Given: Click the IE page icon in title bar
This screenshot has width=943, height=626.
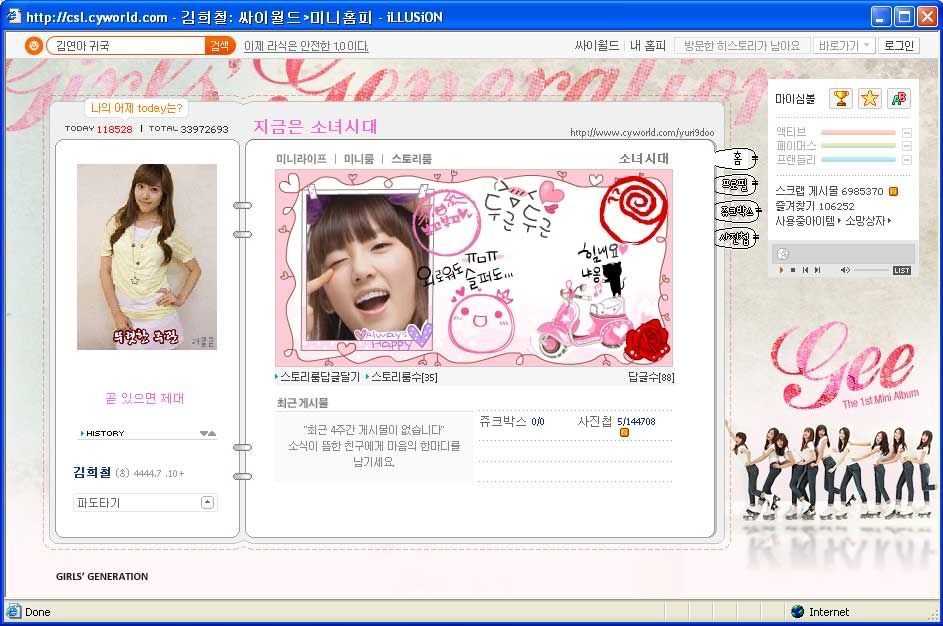Looking at the screenshot, I should tap(13, 16).
